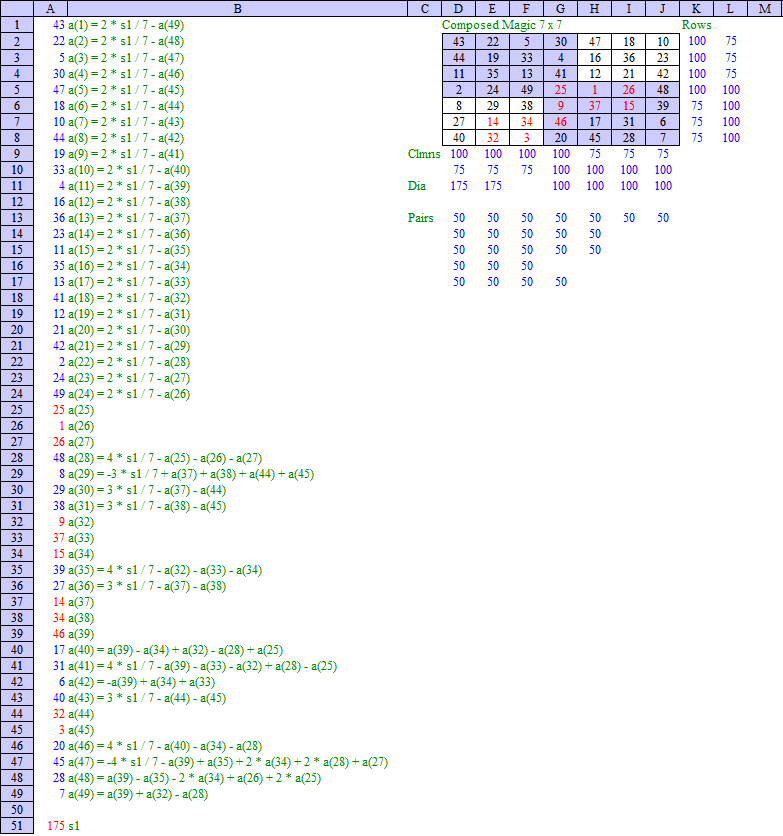The width and height of the screenshot is (783, 836).
Task: Select row 51 header
Action: click(x=17, y=825)
